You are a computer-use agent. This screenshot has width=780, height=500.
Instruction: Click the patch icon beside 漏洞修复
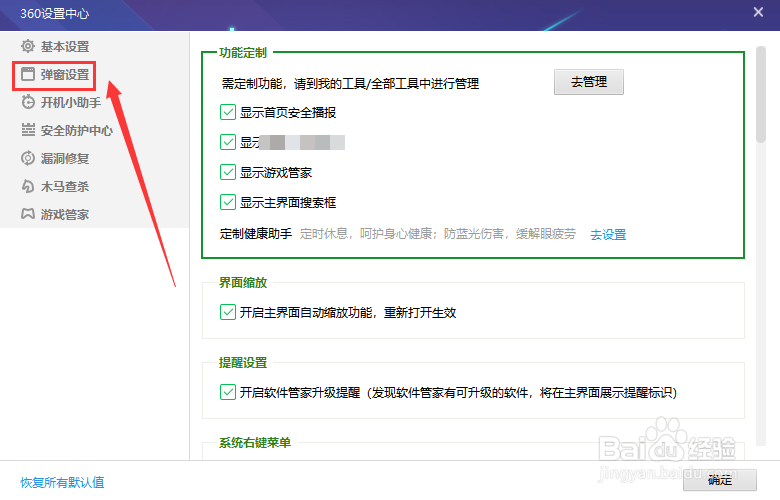[x=28, y=158]
